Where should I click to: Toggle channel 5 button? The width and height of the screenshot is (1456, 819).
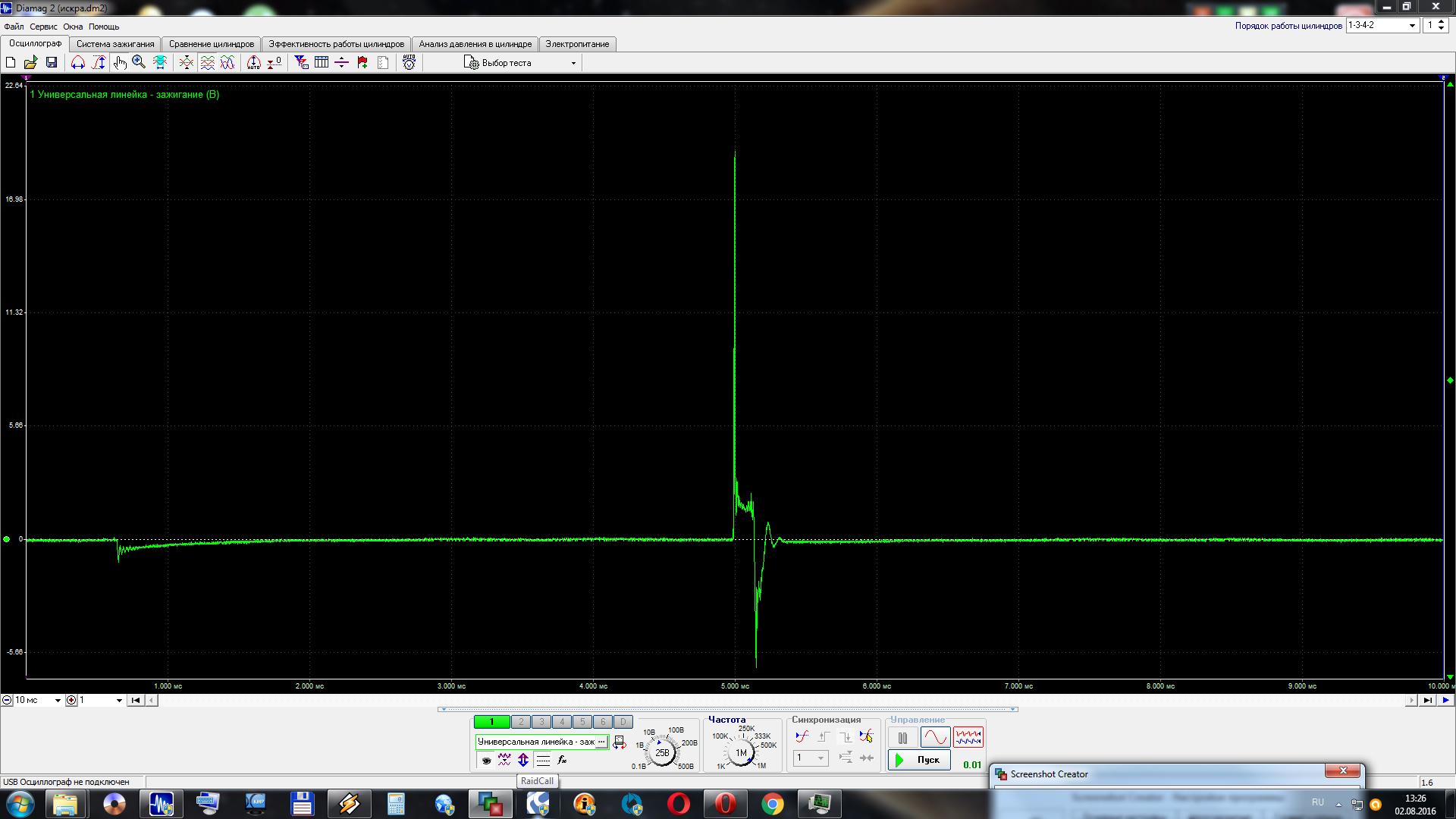pyautogui.click(x=582, y=722)
